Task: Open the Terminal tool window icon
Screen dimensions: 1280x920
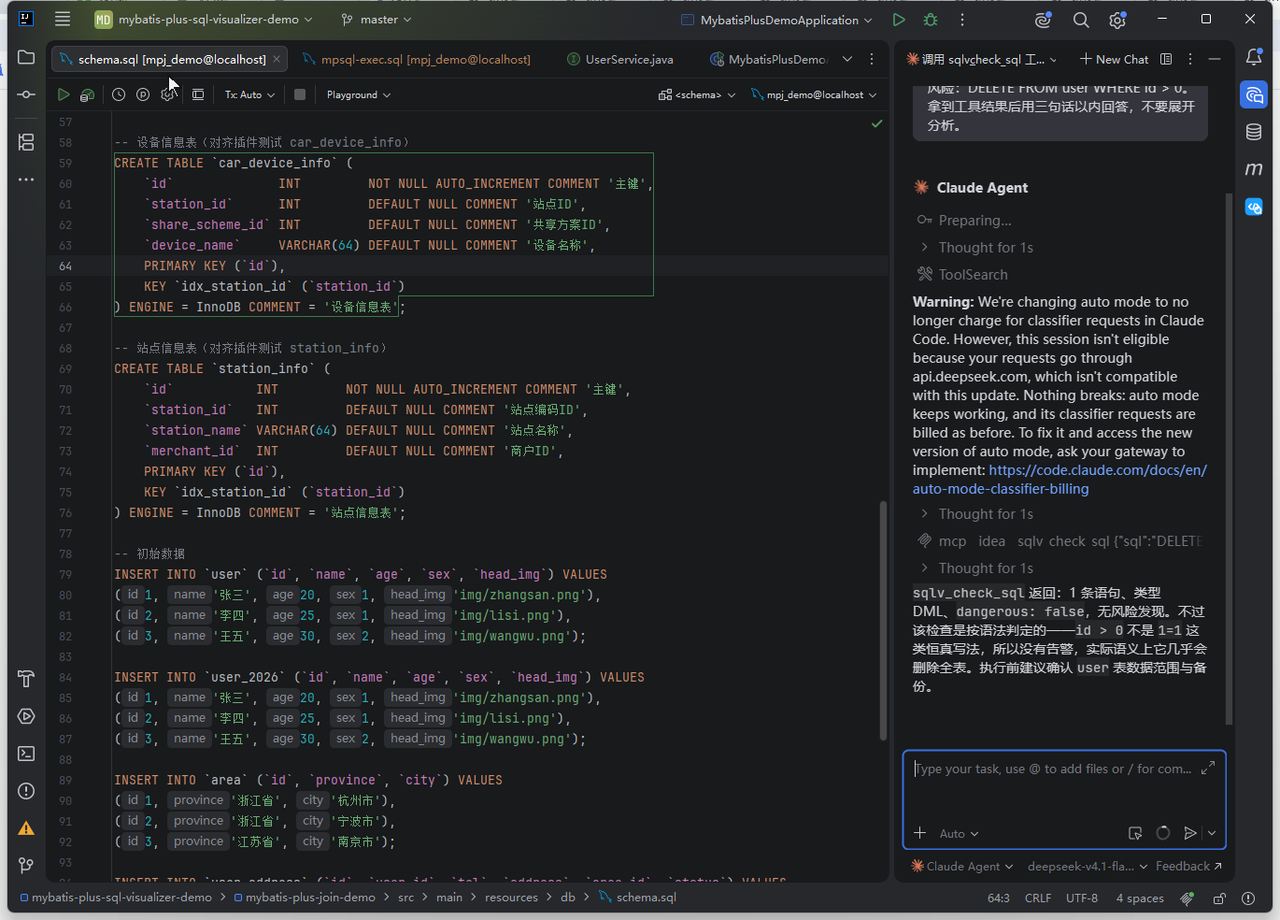Action: click(x=26, y=754)
